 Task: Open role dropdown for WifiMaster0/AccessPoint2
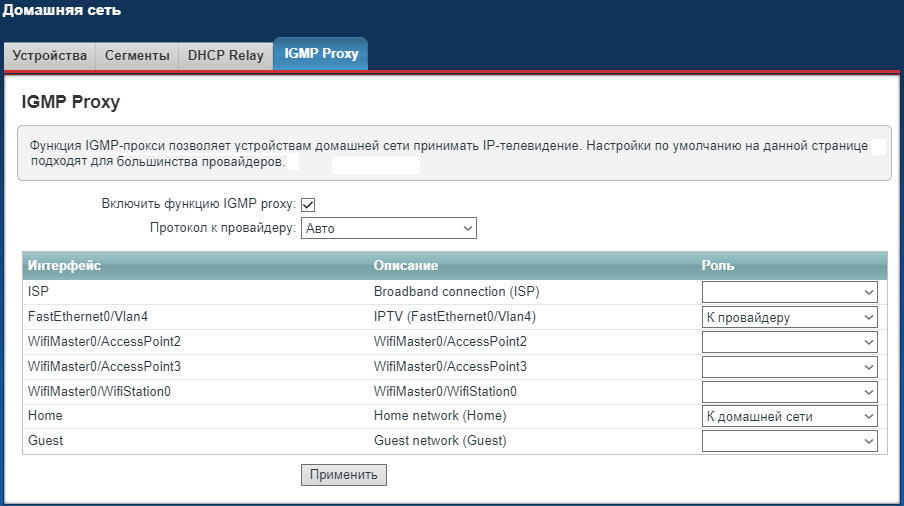point(789,342)
